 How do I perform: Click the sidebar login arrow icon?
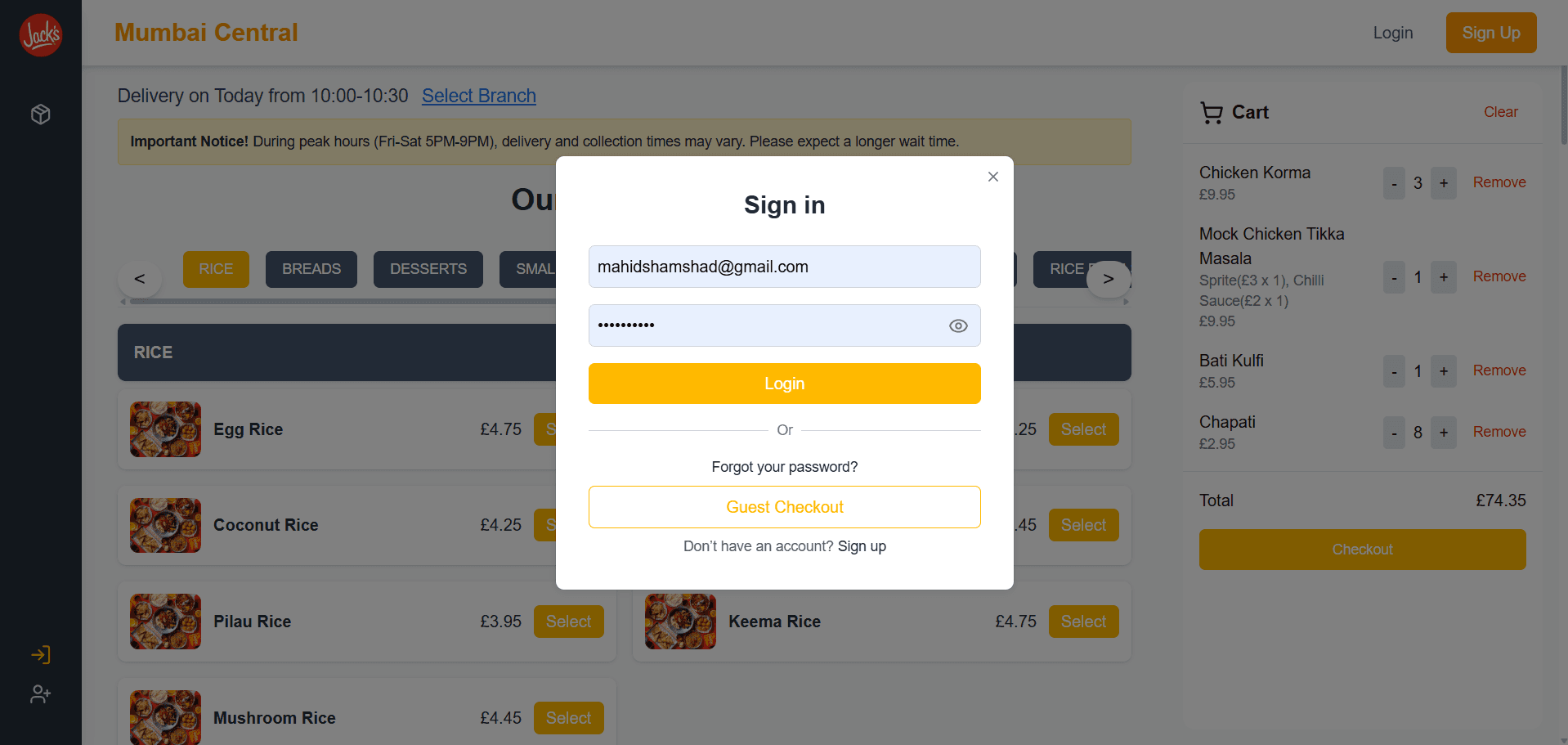[x=41, y=654]
